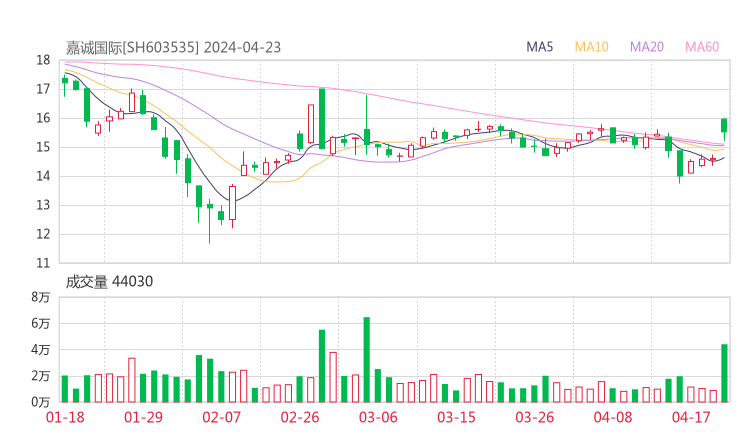Click the 2万 volume axis label
The width and height of the screenshot is (740, 440).
[x=41, y=376]
